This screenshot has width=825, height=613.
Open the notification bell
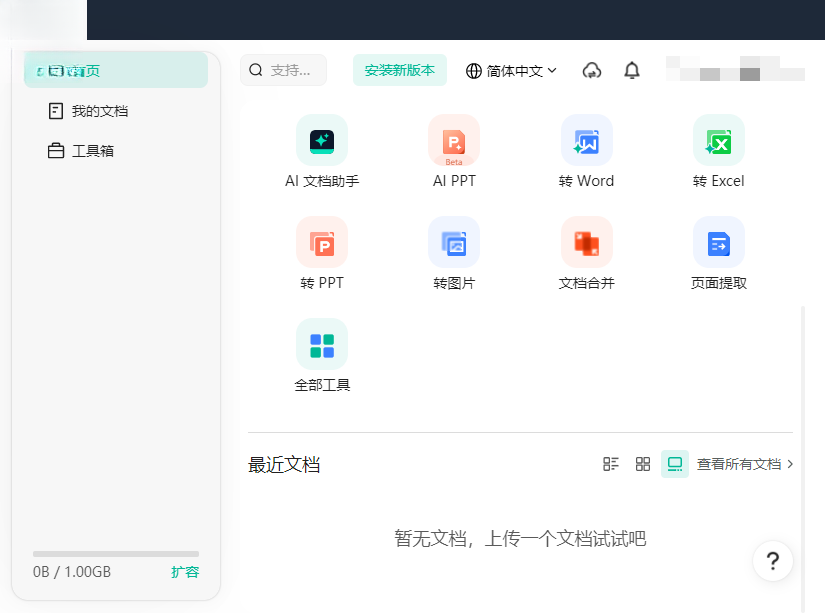point(632,71)
